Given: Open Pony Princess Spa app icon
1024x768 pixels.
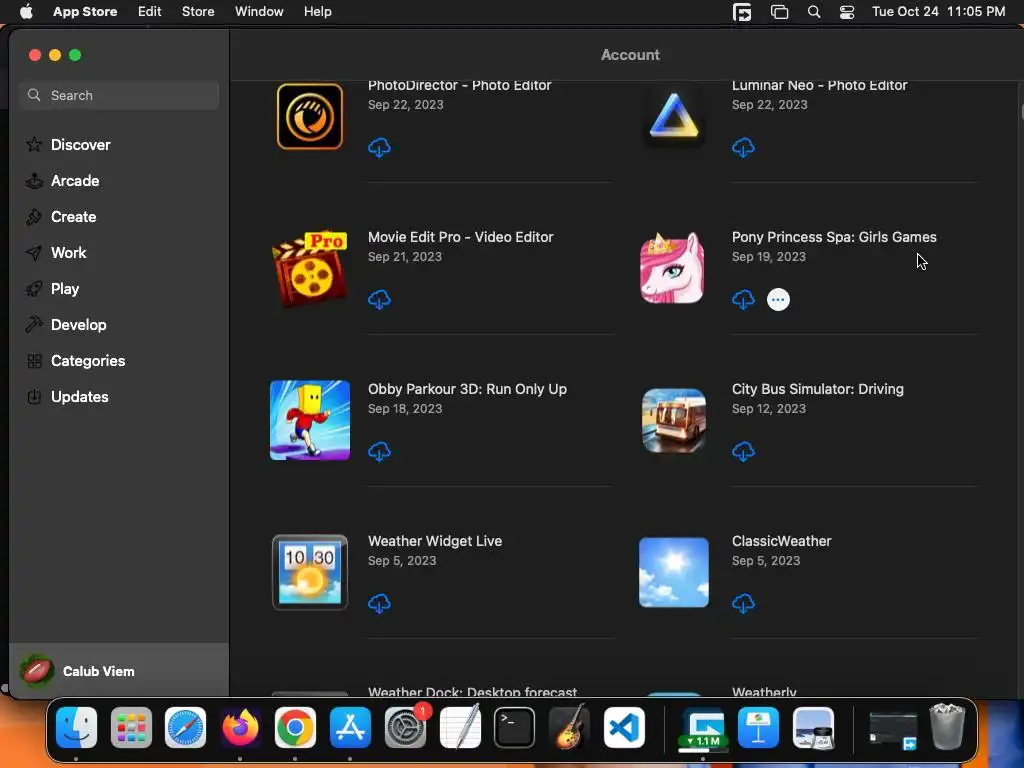Looking at the screenshot, I should (x=673, y=268).
